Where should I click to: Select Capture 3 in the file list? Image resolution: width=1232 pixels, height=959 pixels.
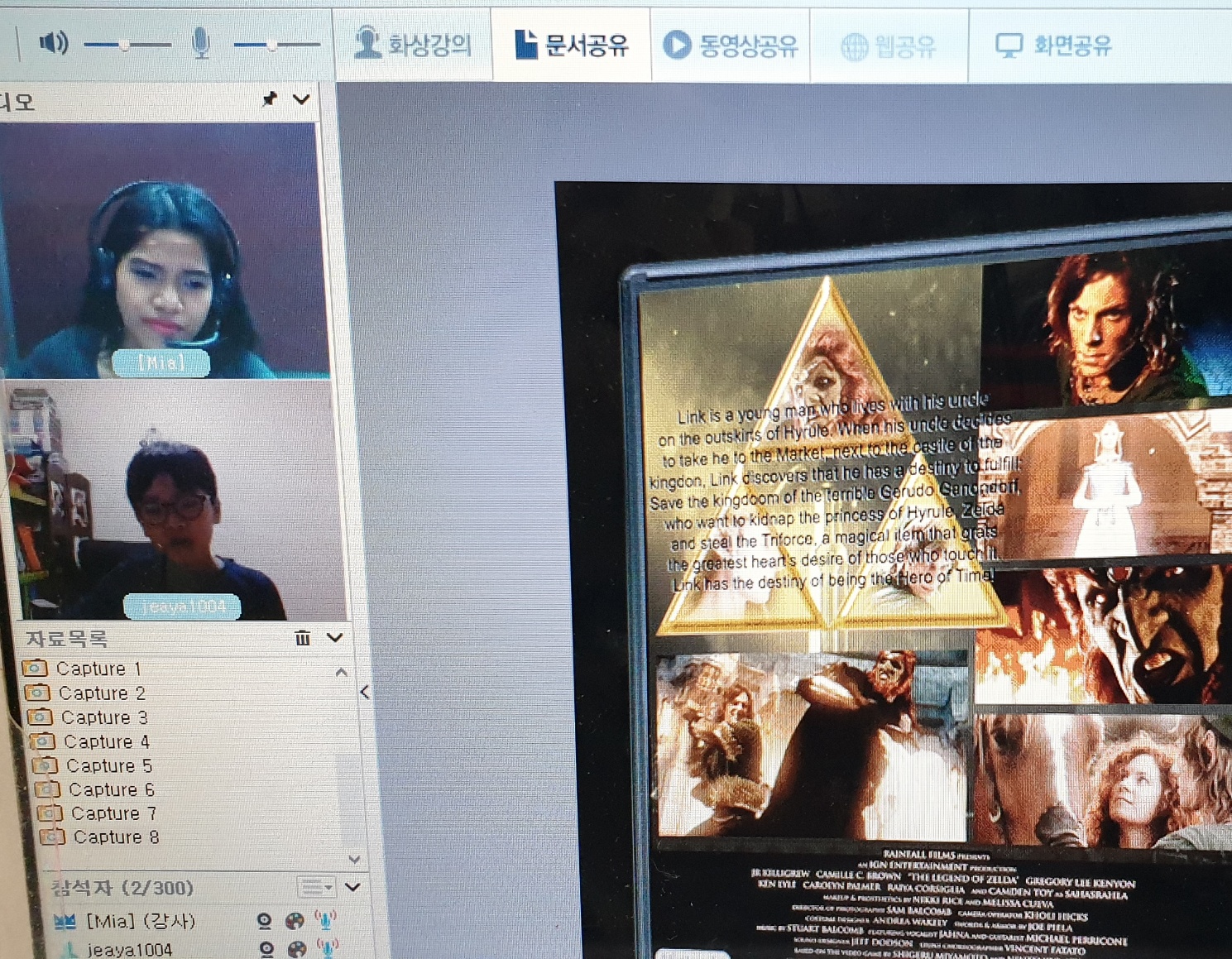pos(103,717)
